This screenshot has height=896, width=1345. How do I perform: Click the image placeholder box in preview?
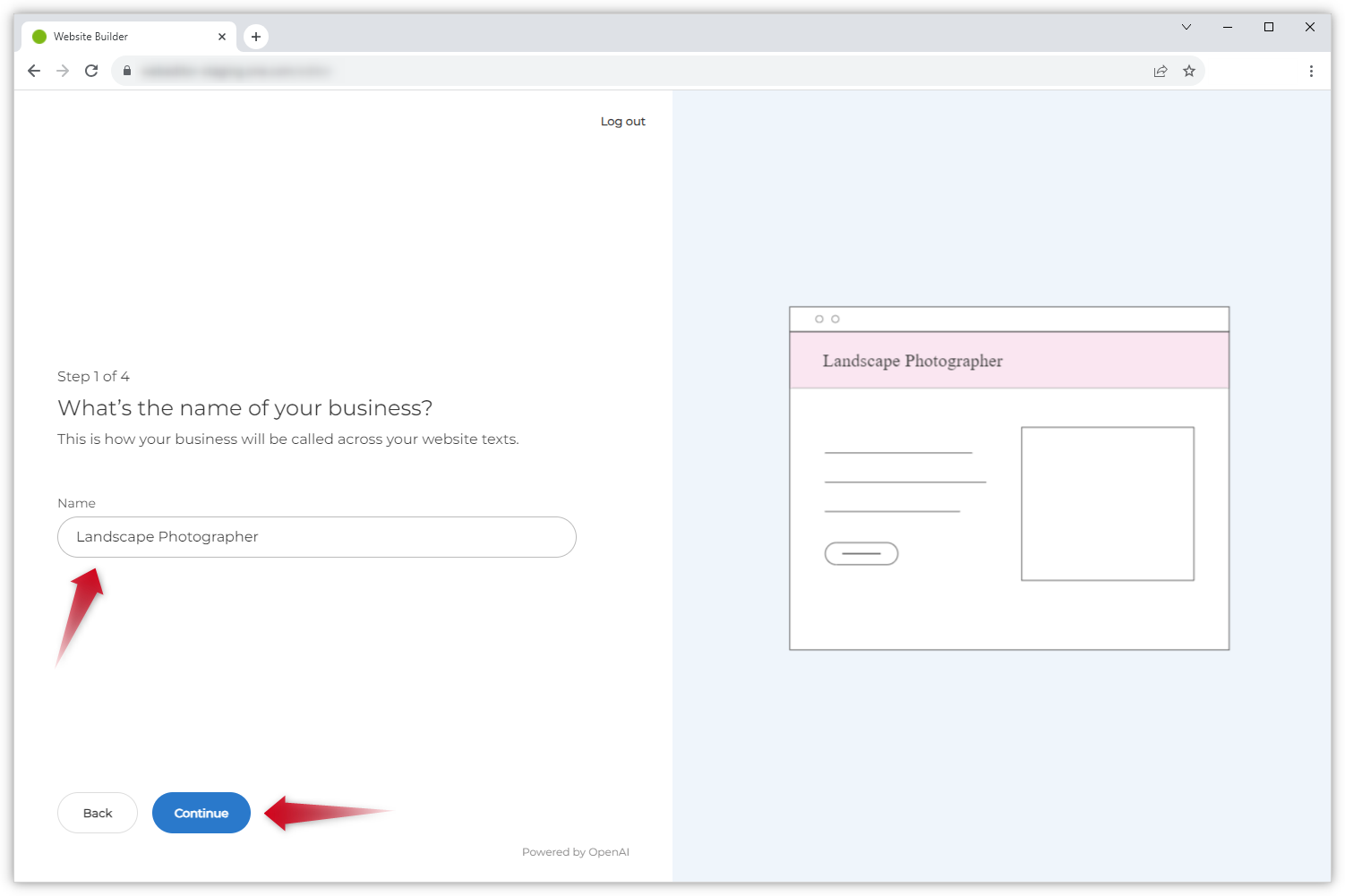1107,504
